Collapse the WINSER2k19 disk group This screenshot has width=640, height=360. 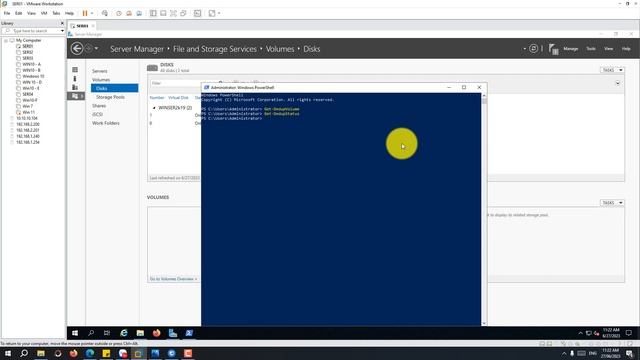click(154, 108)
